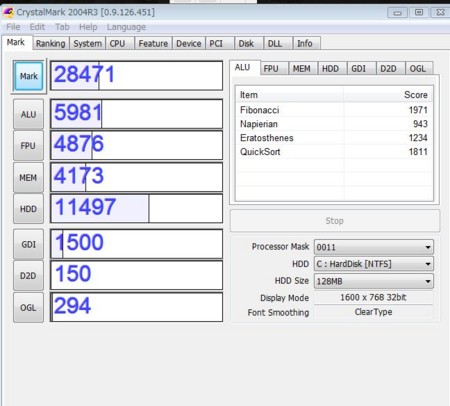The width and height of the screenshot is (450, 406).
Task: Expand the HDD Size 128MB dropdown
Action: tap(374, 281)
